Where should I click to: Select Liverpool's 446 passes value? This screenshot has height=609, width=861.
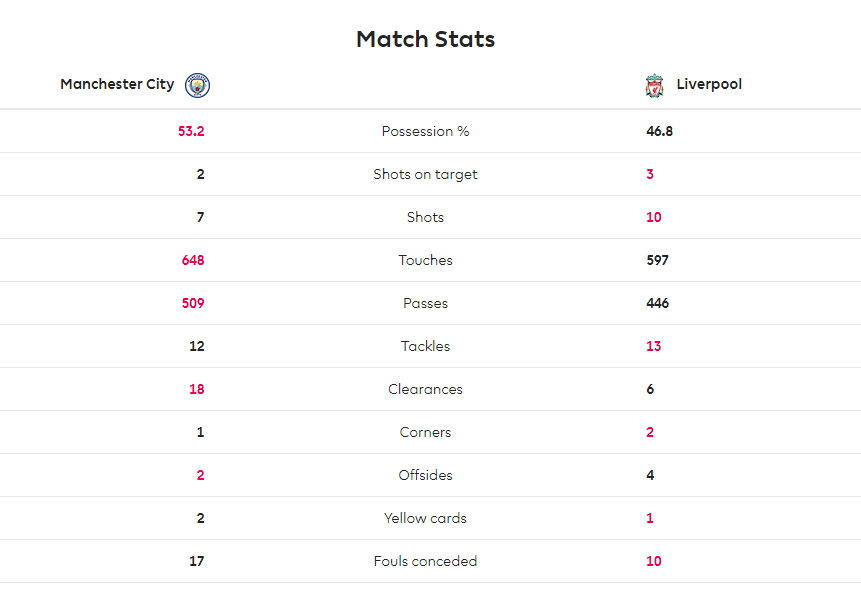pyautogui.click(x=657, y=303)
